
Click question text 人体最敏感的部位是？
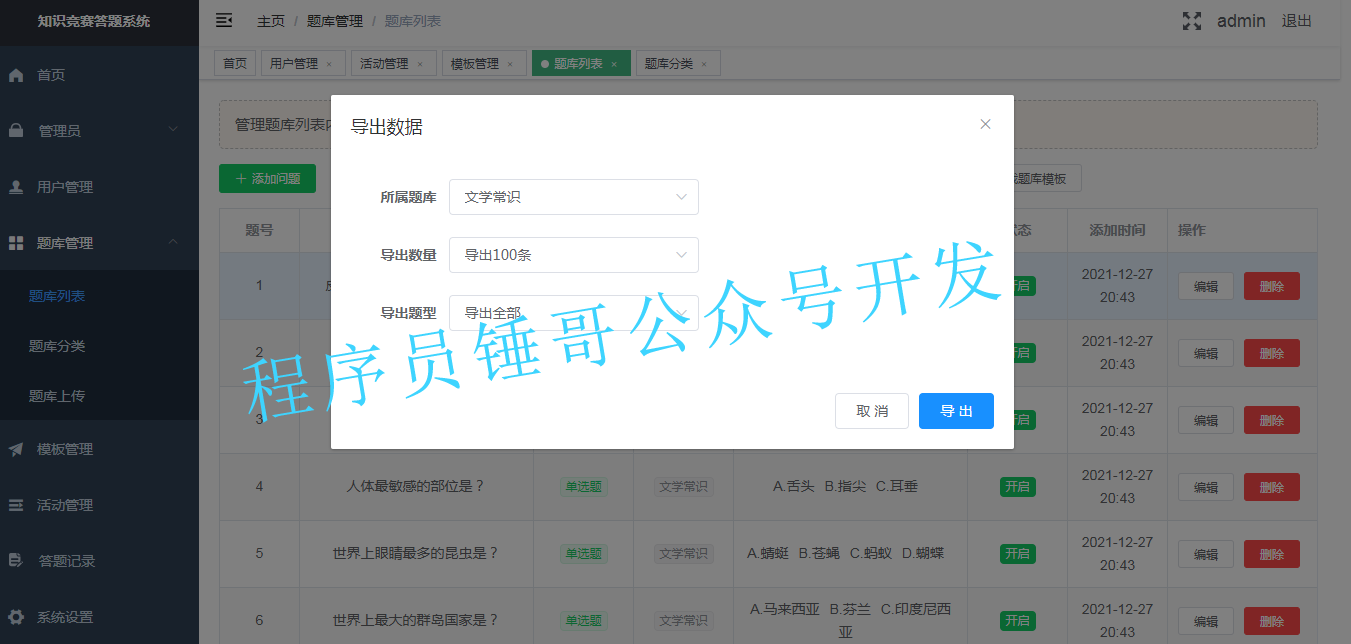416,487
